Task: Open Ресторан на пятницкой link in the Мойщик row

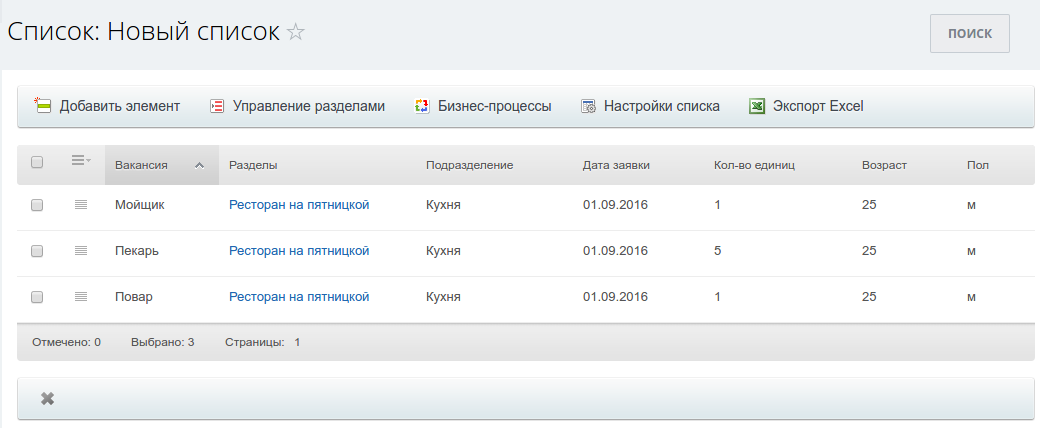Action: (299, 205)
